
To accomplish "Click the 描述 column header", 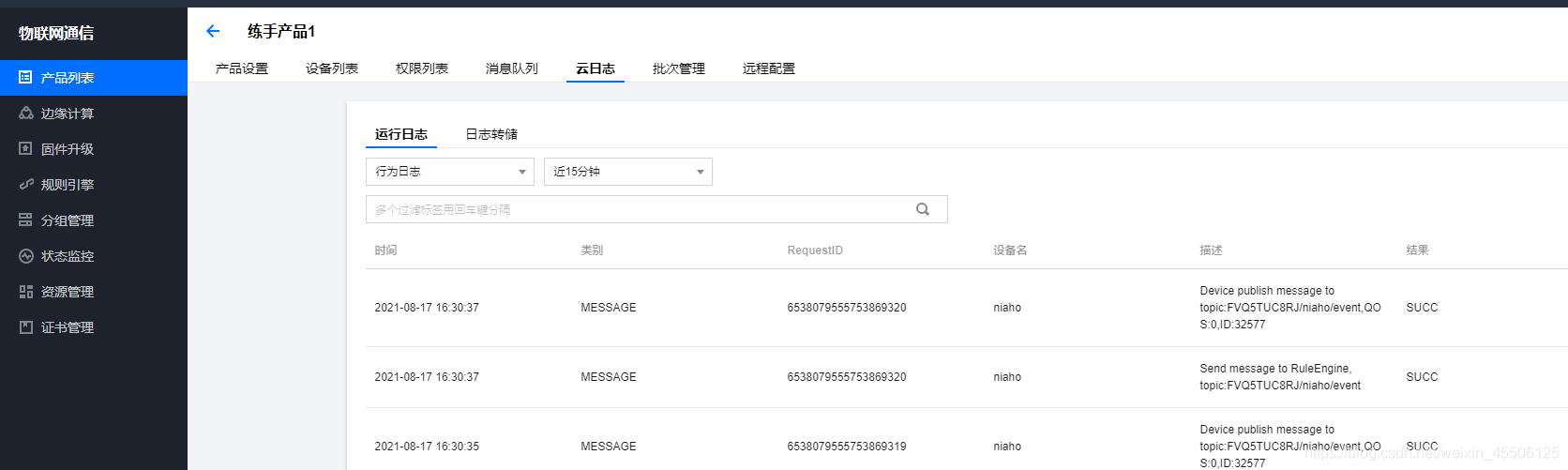I will click(1211, 250).
